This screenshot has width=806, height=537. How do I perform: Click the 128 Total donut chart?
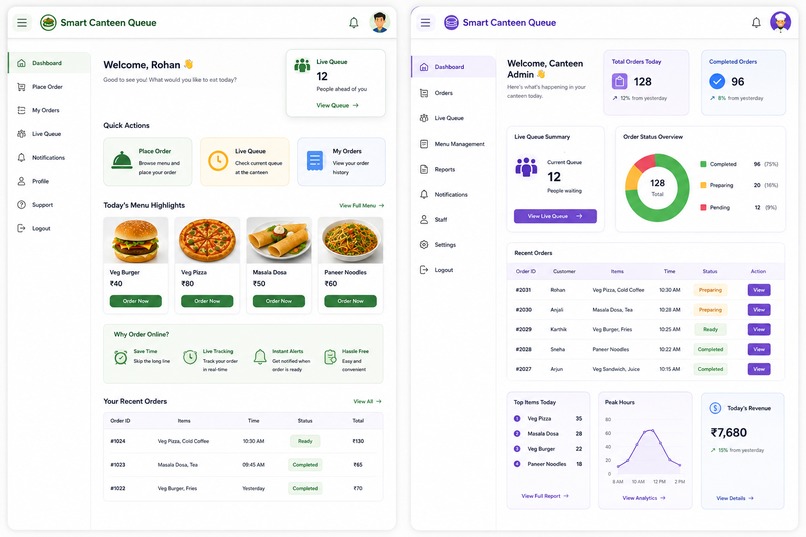click(x=657, y=188)
